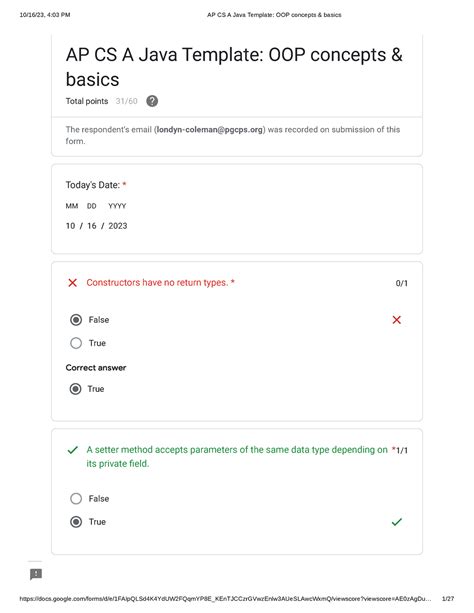Click the month field showing 10

click(70, 226)
